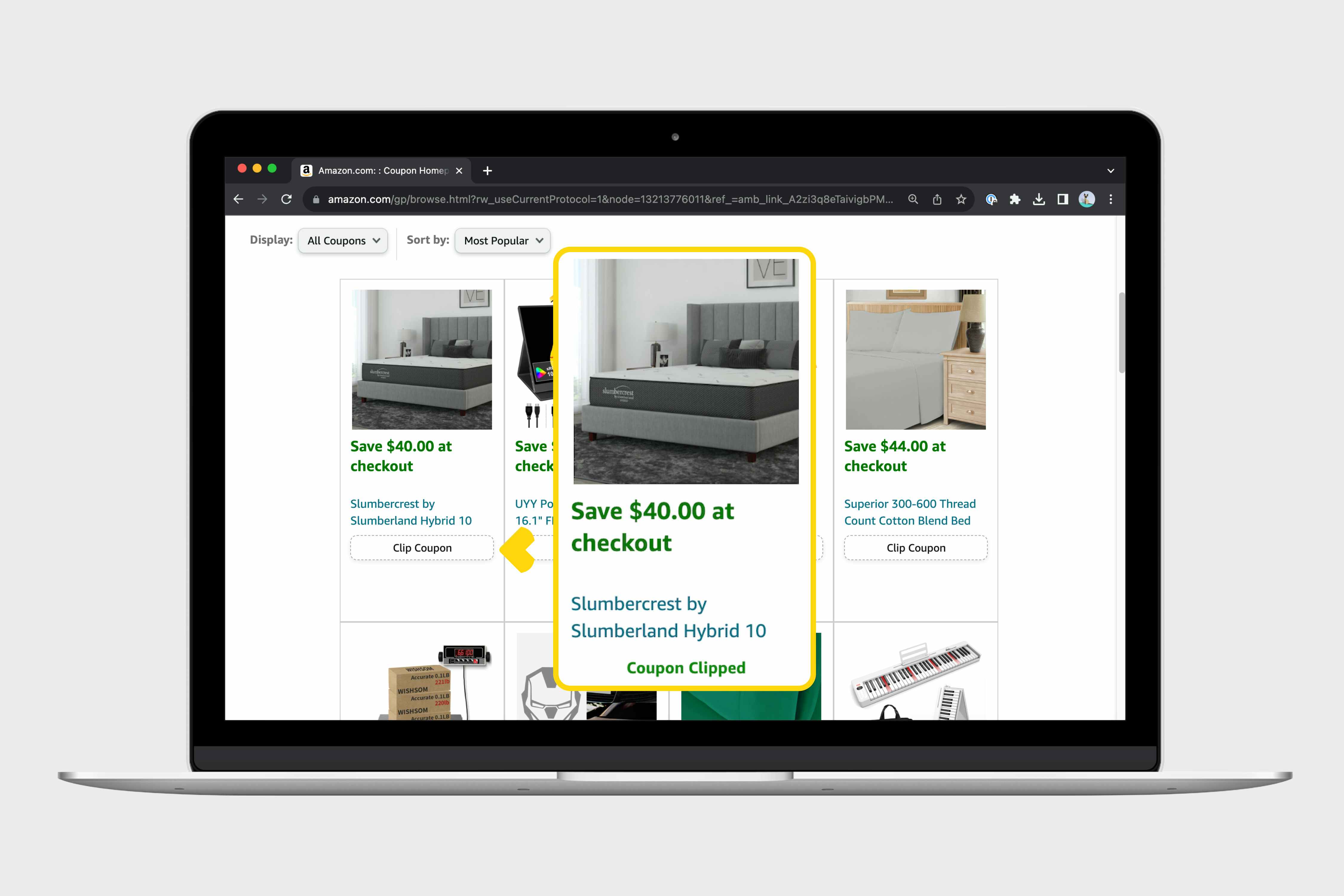Viewport: 1344px width, 896px height.
Task: Click the share page icon
Action: tap(937, 200)
